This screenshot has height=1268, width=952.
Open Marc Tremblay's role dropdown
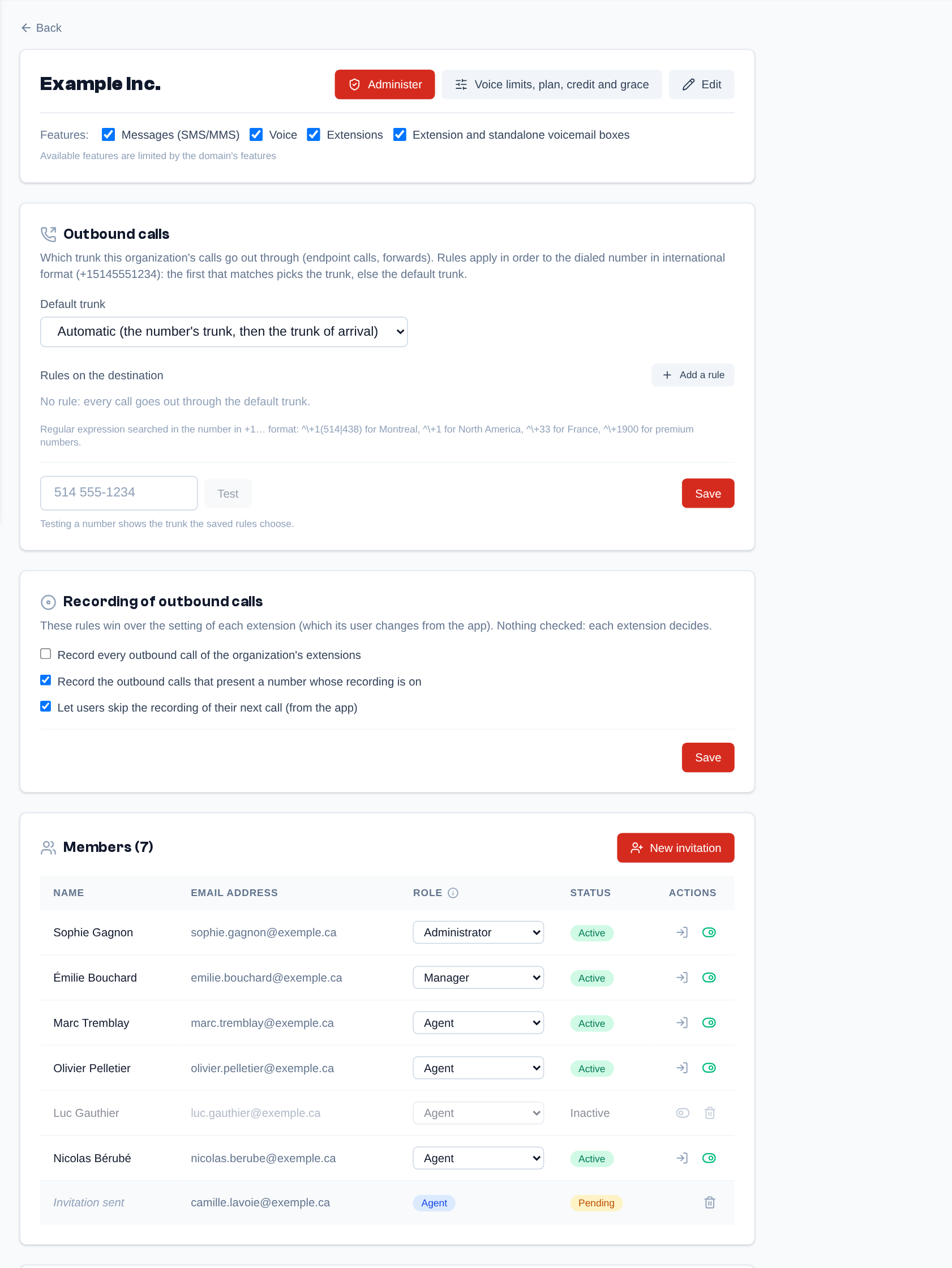pos(478,1023)
